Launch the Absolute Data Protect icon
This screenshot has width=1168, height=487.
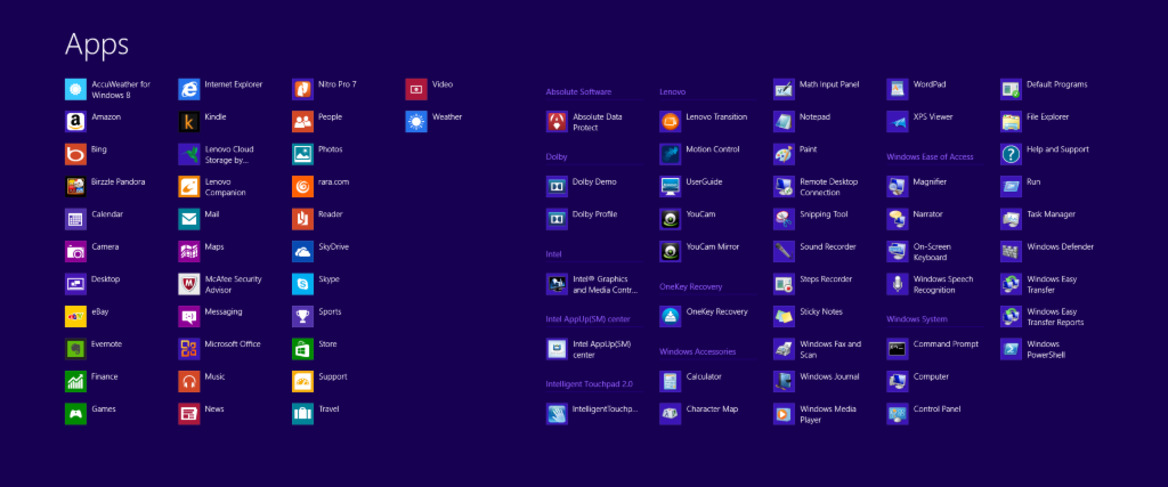pyautogui.click(x=556, y=121)
